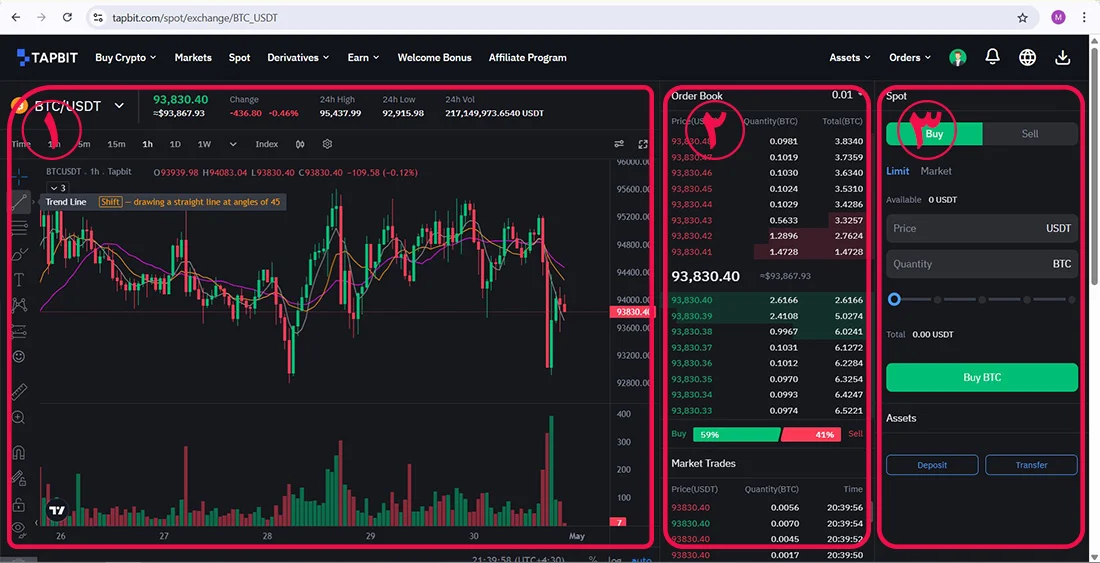Open the Fibonacci and Gann tools
Screen dimensions: 1100x563
[19, 227]
